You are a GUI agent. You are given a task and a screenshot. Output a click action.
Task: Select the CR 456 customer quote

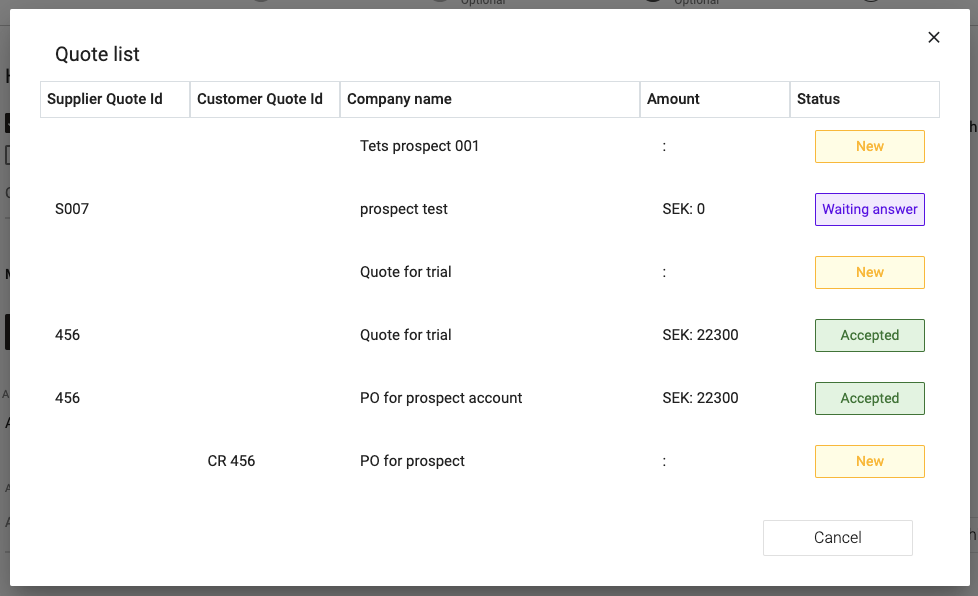pos(231,461)
